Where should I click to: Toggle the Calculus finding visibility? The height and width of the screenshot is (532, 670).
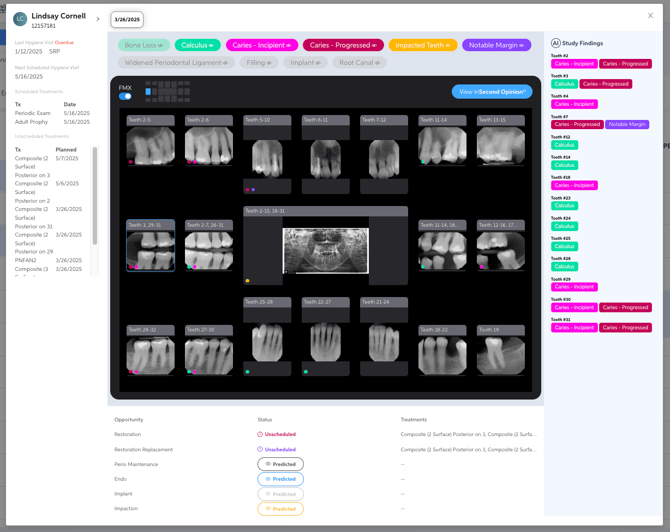197,45
